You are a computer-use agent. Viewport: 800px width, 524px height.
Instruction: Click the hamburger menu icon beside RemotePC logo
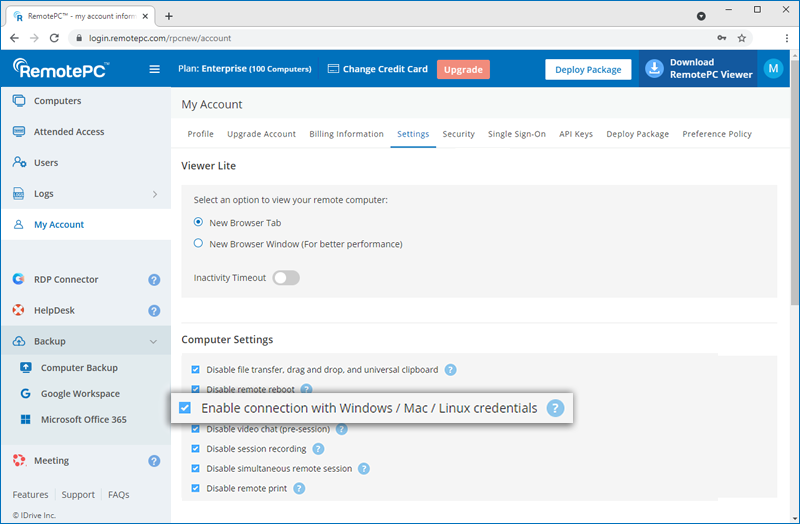[154, 69]
